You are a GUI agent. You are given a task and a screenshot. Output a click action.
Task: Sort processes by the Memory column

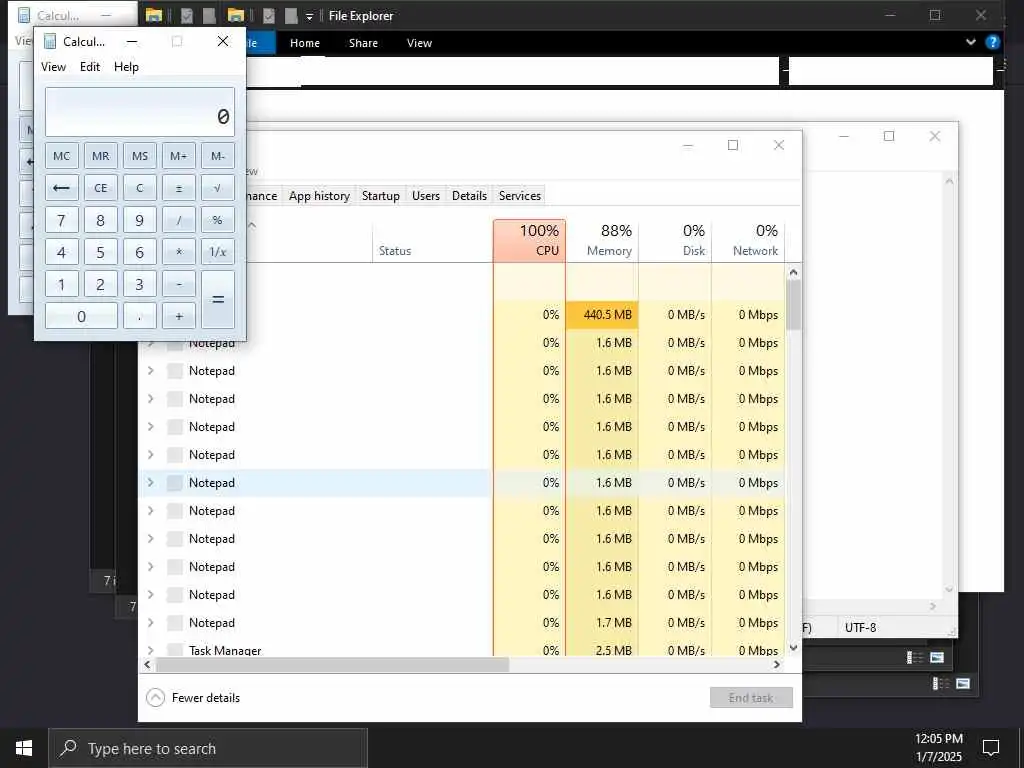[x=602, y=240]
